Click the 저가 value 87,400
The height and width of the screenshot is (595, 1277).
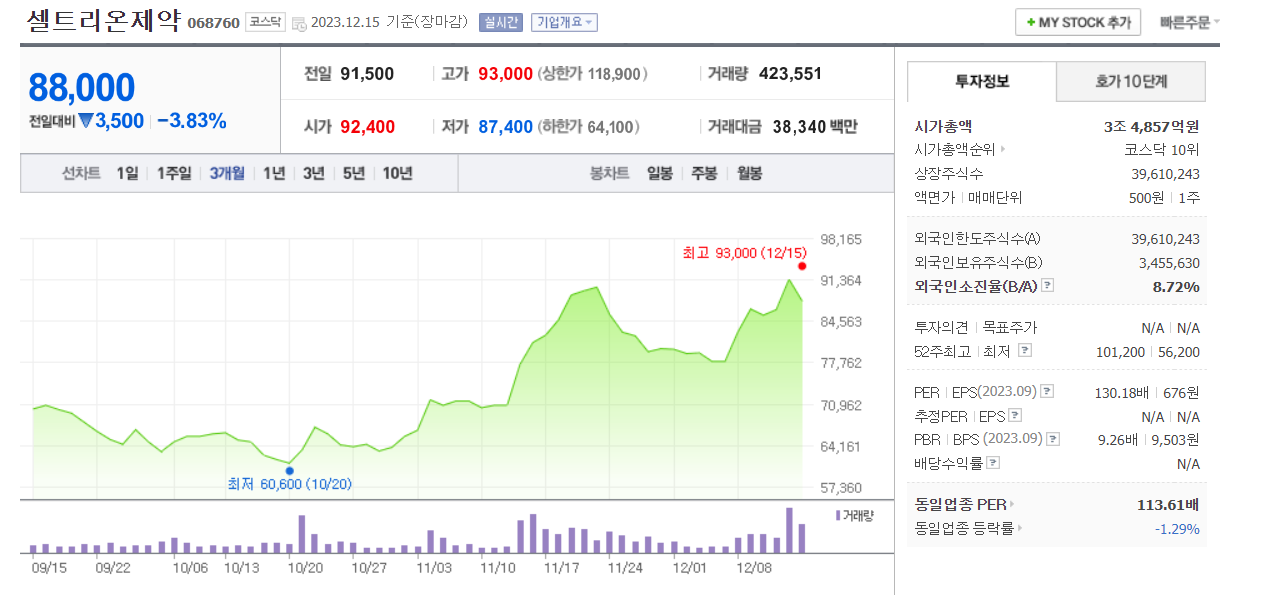click(505, 126)
